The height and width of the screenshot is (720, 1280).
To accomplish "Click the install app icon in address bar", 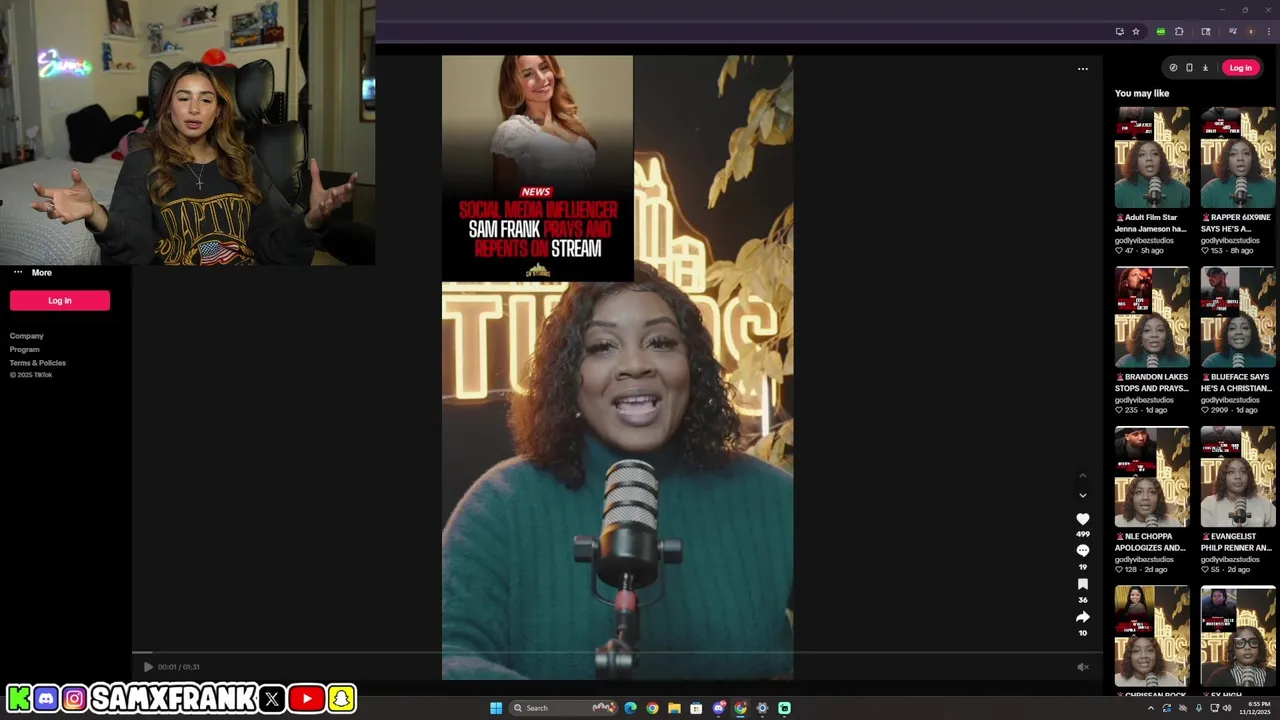I will tap(1119, 32).
